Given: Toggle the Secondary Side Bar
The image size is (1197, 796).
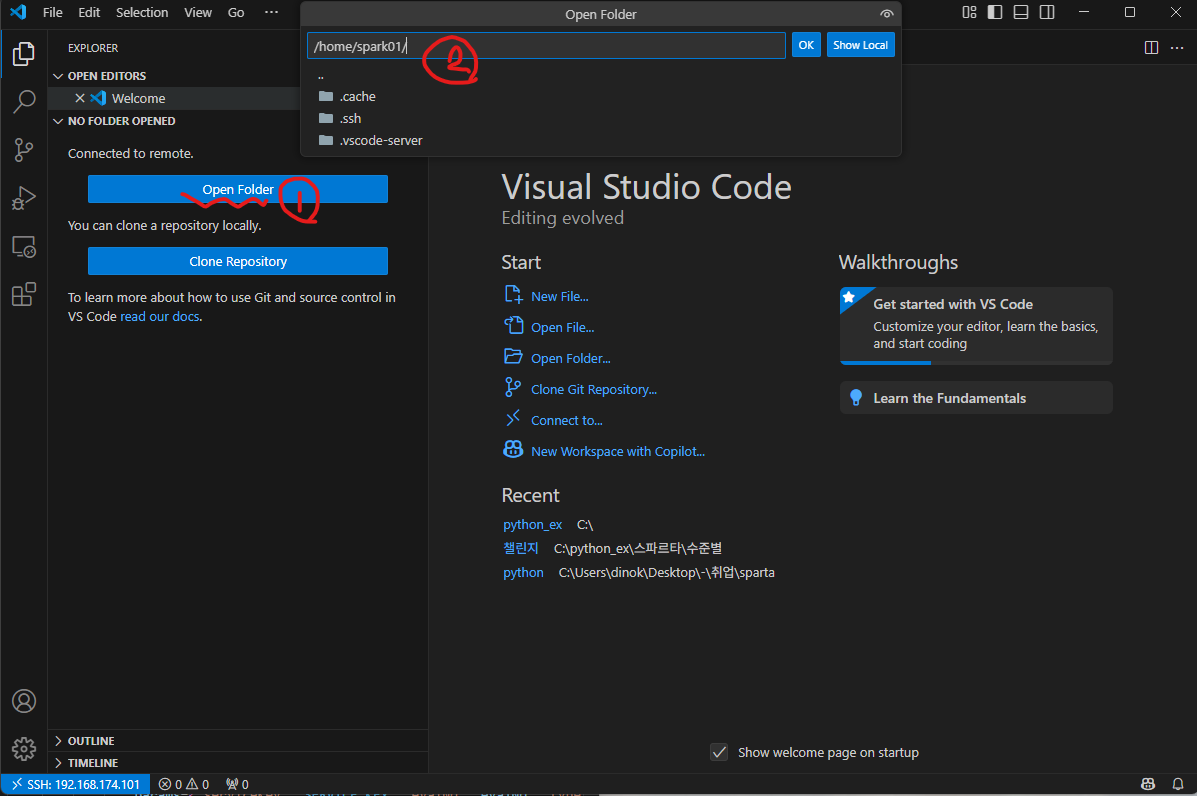Looking at the screenshot, I should pyautogui.click(x=1047, y=12).
